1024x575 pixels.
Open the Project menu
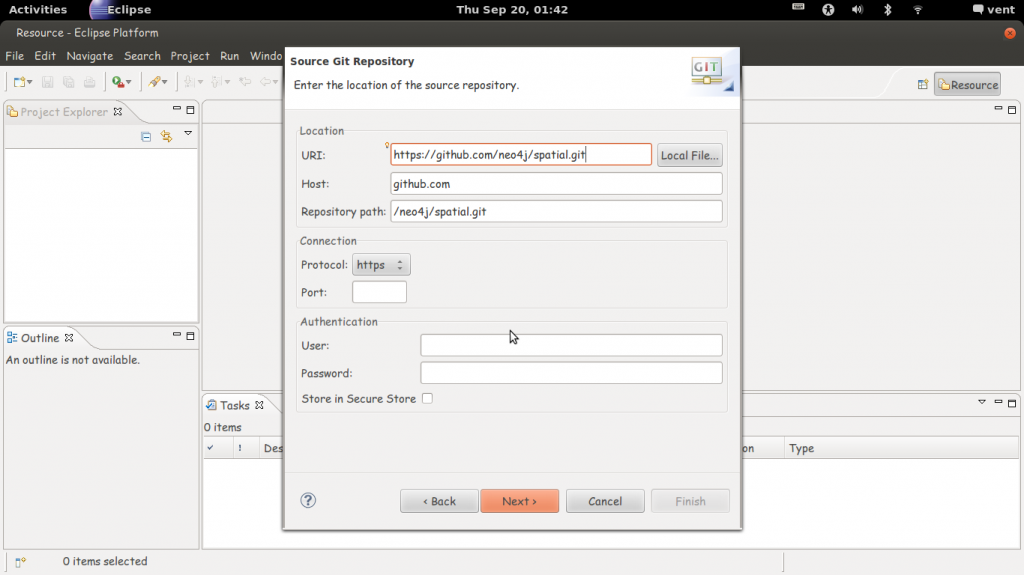point(190,56)
